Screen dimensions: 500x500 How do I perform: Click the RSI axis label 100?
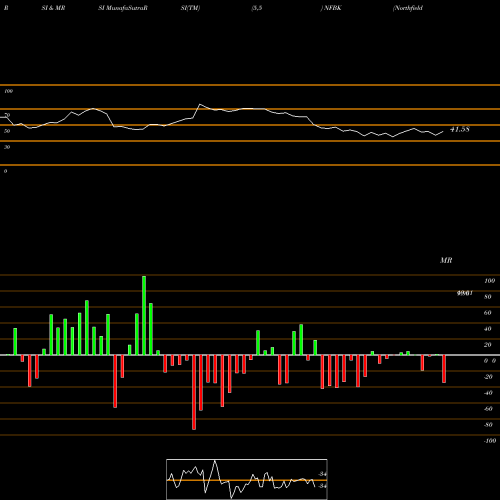[x=8, y=91]
